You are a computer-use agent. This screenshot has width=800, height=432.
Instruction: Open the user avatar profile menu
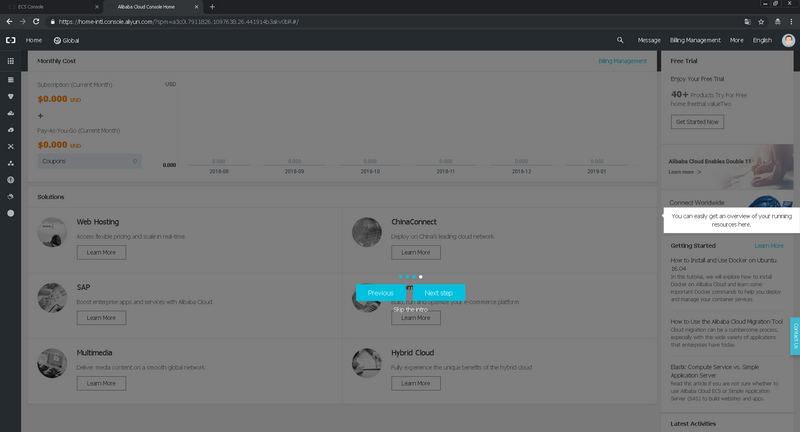(x=788, y=40)
